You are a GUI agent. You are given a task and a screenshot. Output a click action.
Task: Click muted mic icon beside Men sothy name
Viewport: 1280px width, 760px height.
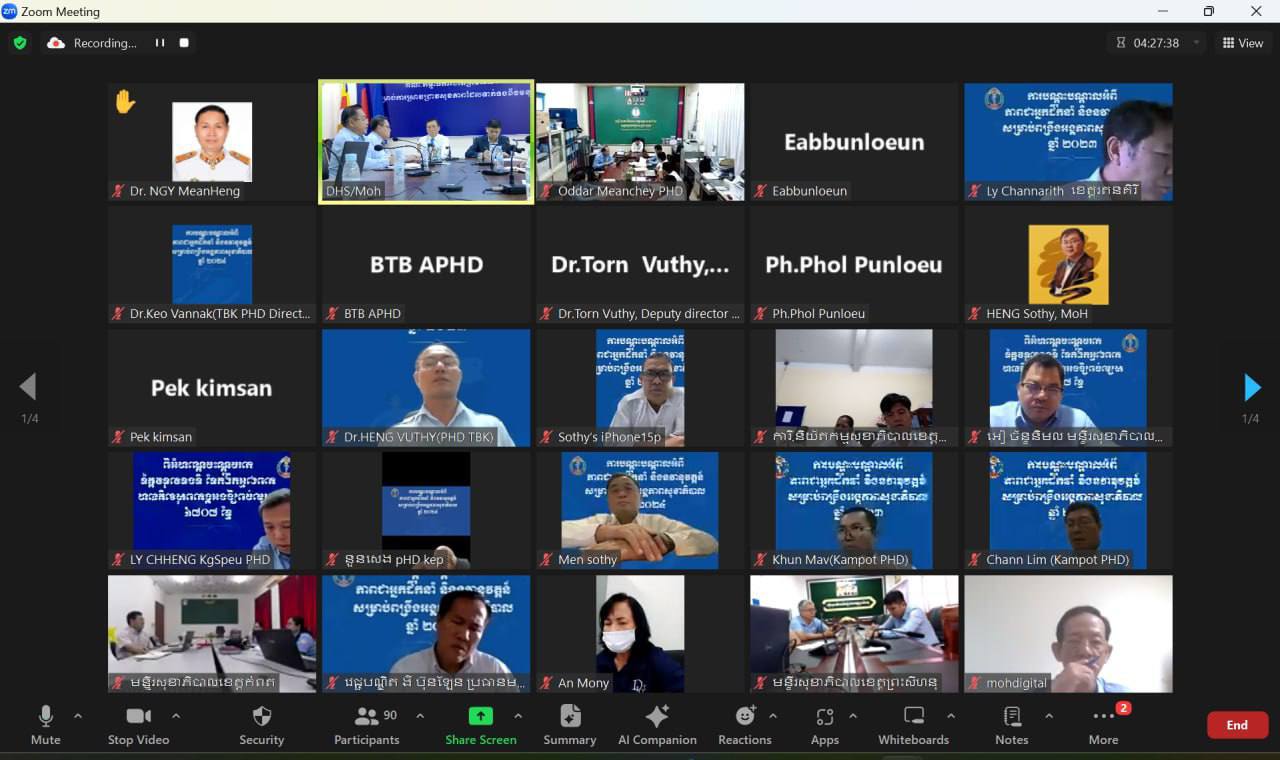tap(546, 560)
